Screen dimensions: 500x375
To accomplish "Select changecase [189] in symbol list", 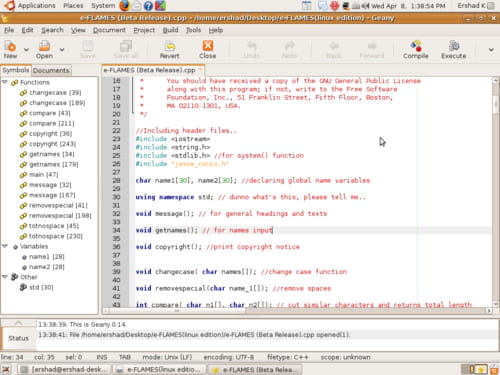I will [57, 103].
